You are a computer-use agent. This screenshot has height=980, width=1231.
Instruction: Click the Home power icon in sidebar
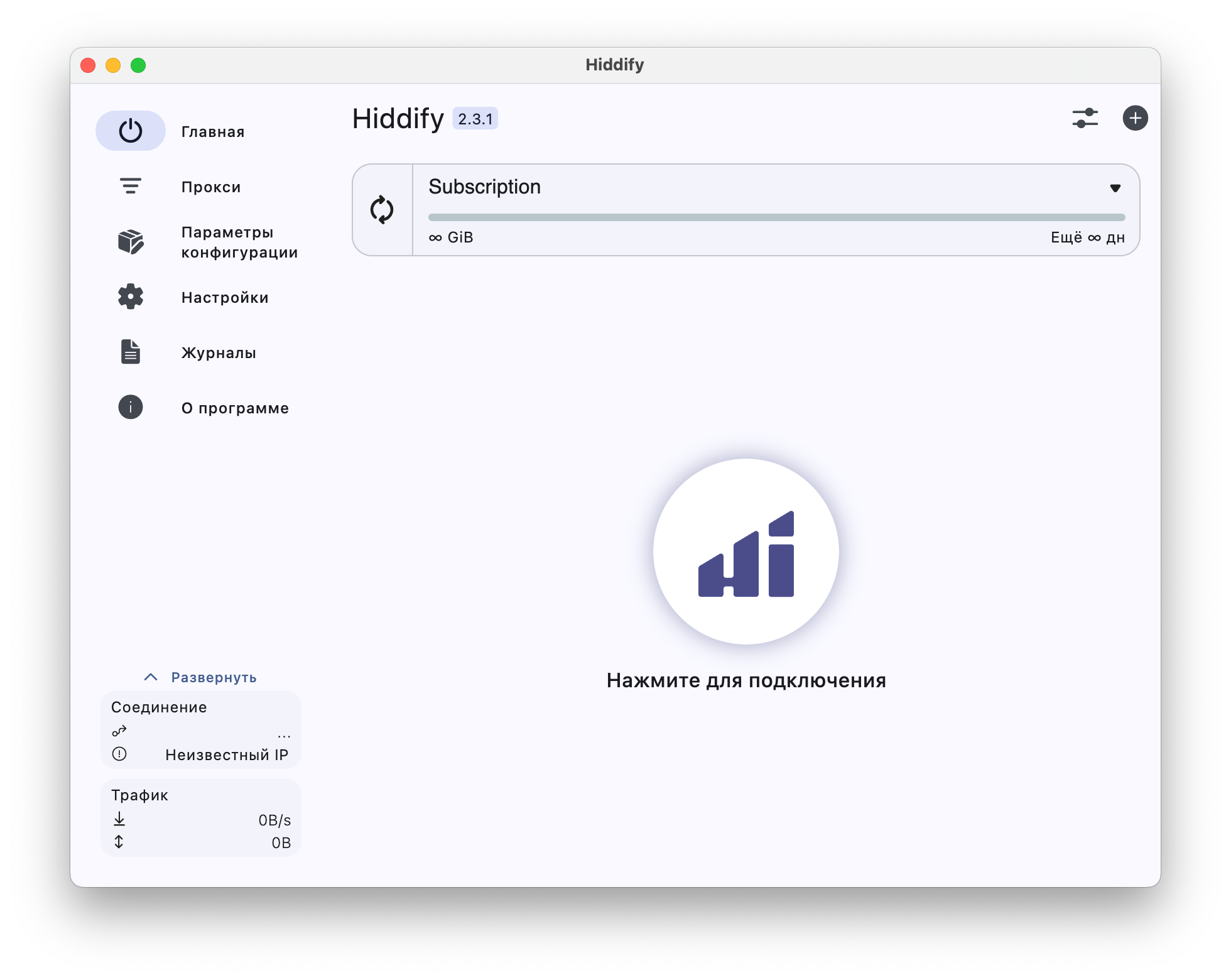(x=131, y=131)
